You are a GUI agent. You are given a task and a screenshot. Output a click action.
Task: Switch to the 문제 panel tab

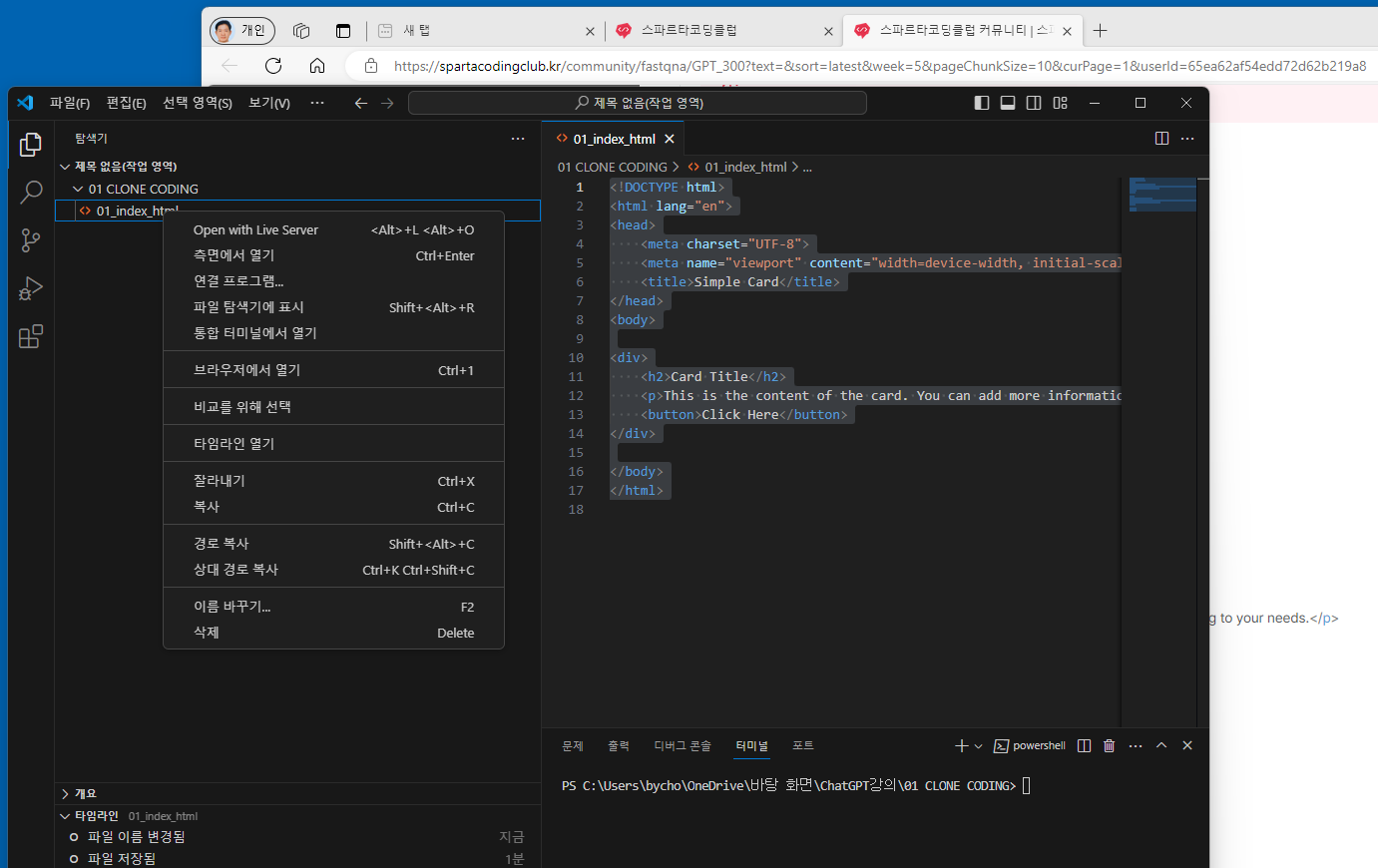click(x=573, y=745)
